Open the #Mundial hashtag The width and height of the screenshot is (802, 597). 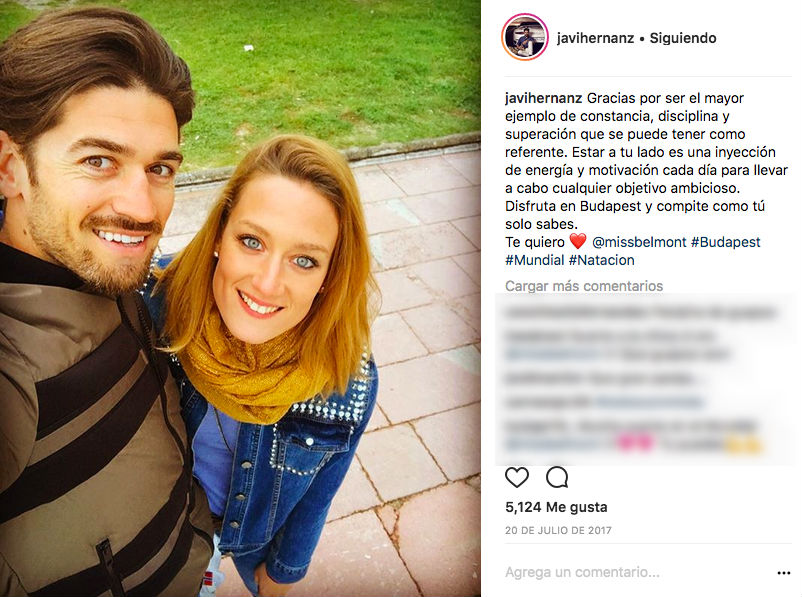pos(534,260)
